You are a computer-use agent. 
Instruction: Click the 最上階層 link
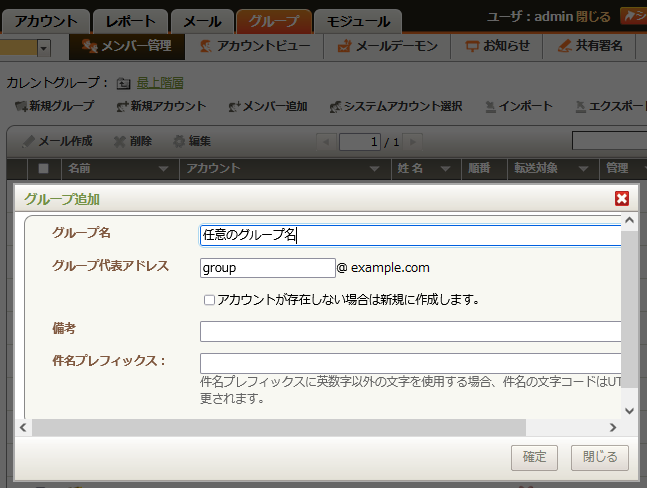pos(160,83)
